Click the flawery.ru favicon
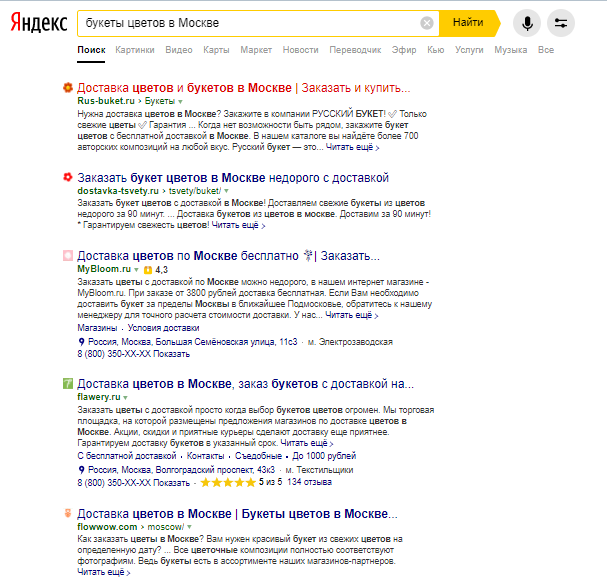 click(x=68, y=384)
